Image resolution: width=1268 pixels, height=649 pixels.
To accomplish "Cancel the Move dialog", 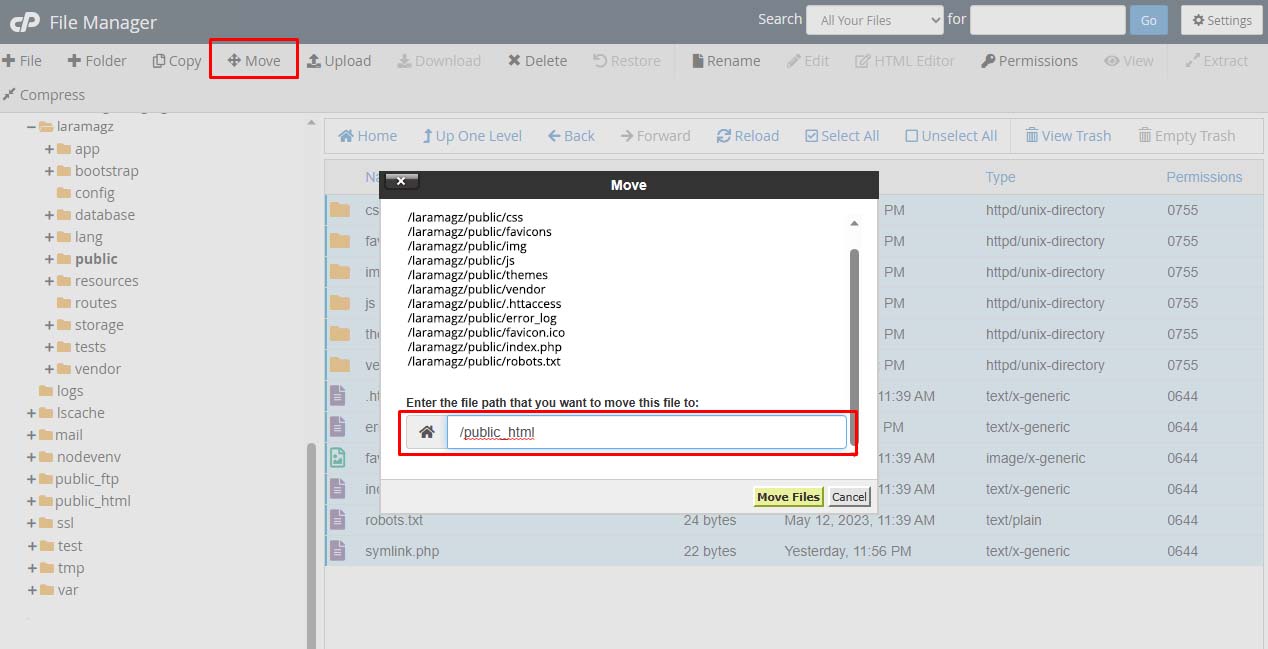I will pos(849,497).
